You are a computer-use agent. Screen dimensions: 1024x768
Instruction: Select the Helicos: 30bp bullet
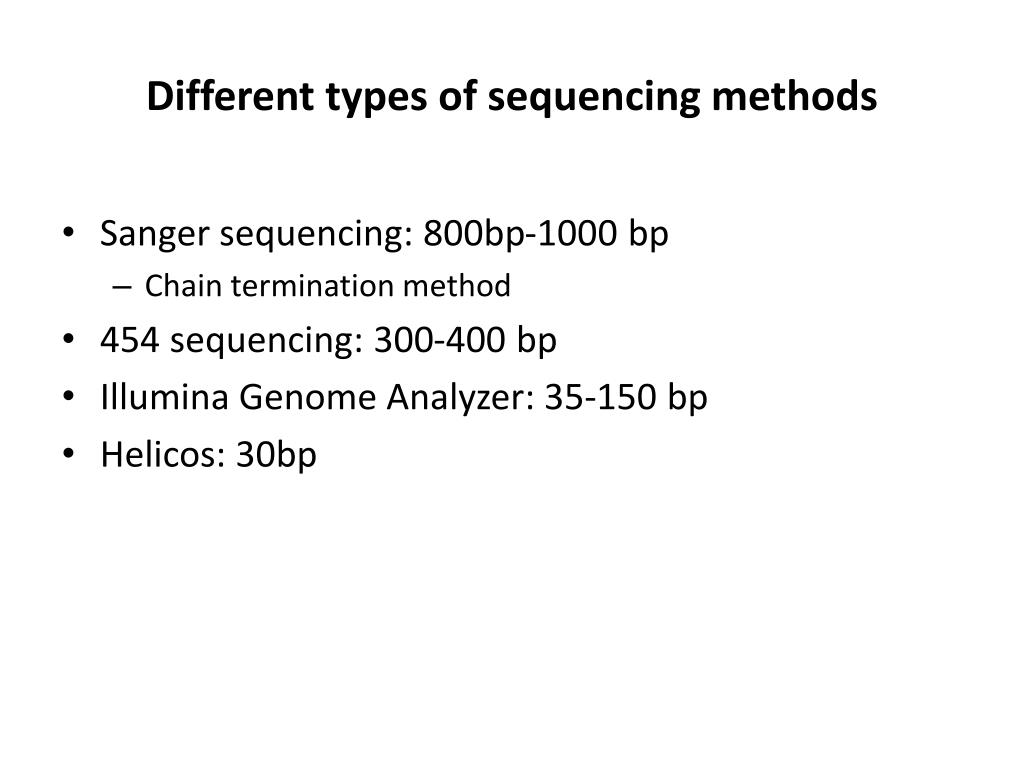(x=208, y=455)
